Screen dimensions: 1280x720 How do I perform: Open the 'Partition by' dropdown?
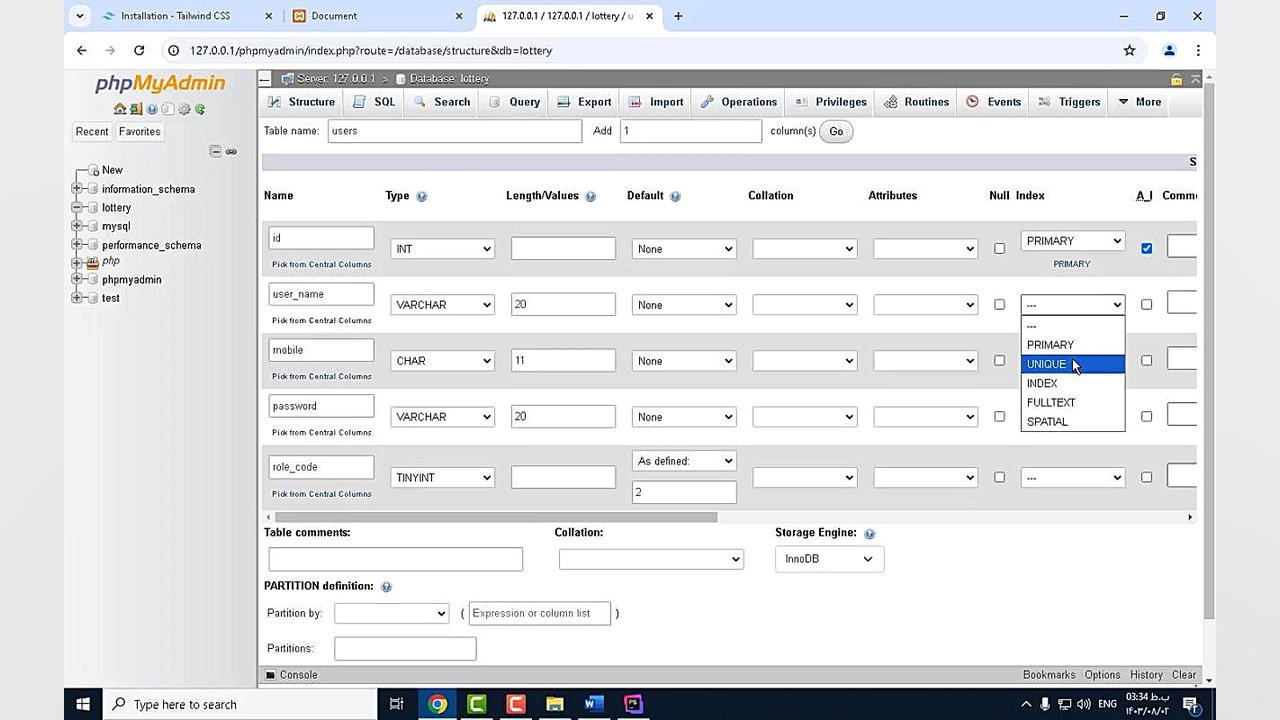[391, 613]
